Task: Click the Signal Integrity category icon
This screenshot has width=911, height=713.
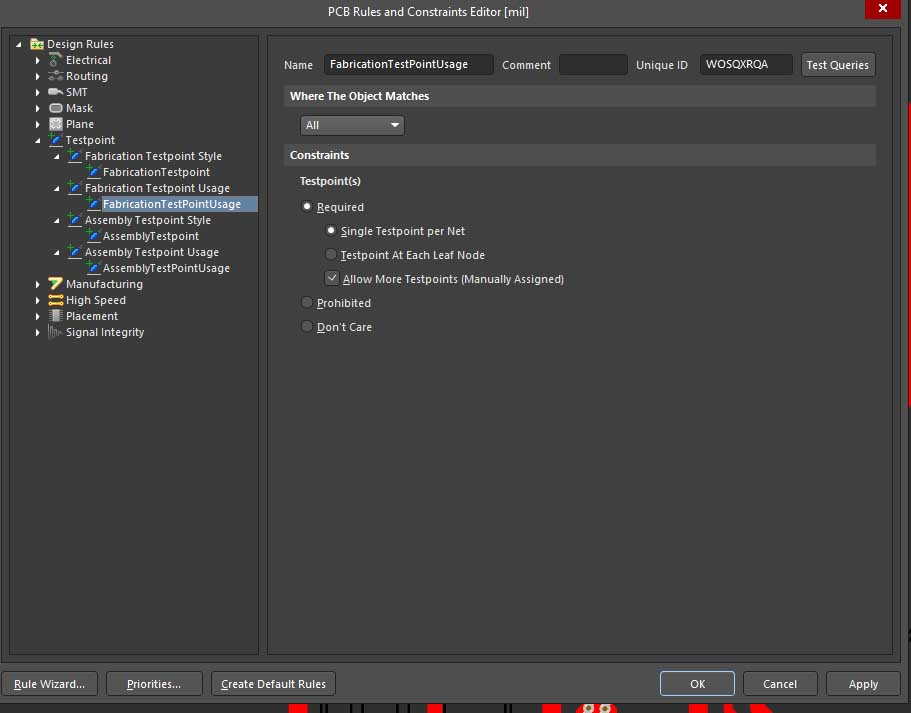Action: (x=56, y=332)
